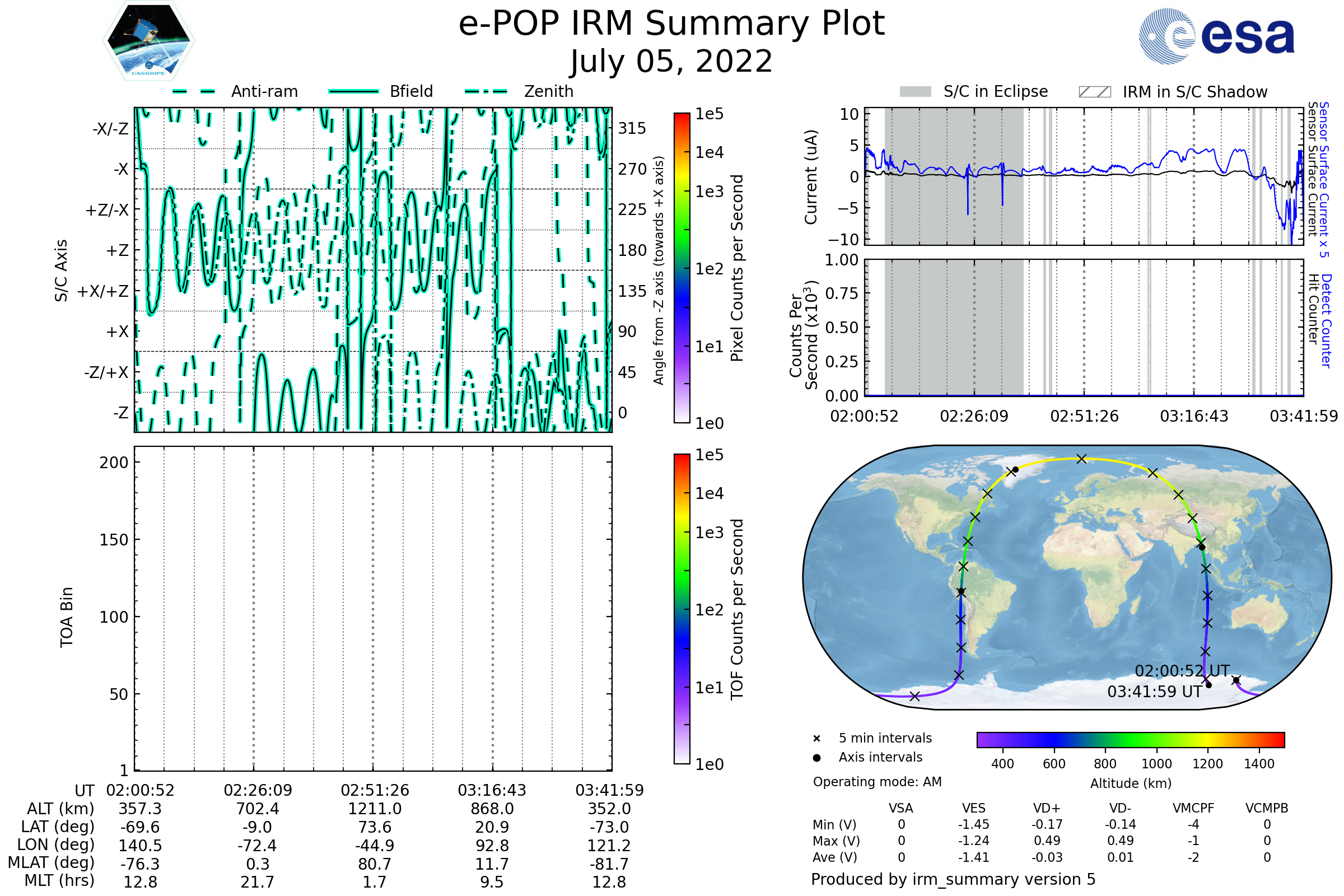Image resolution: width=1344 pixels, height=896 pixels.
Task: Click the VMCPF voltage column header
Action: pos(1193,808)
